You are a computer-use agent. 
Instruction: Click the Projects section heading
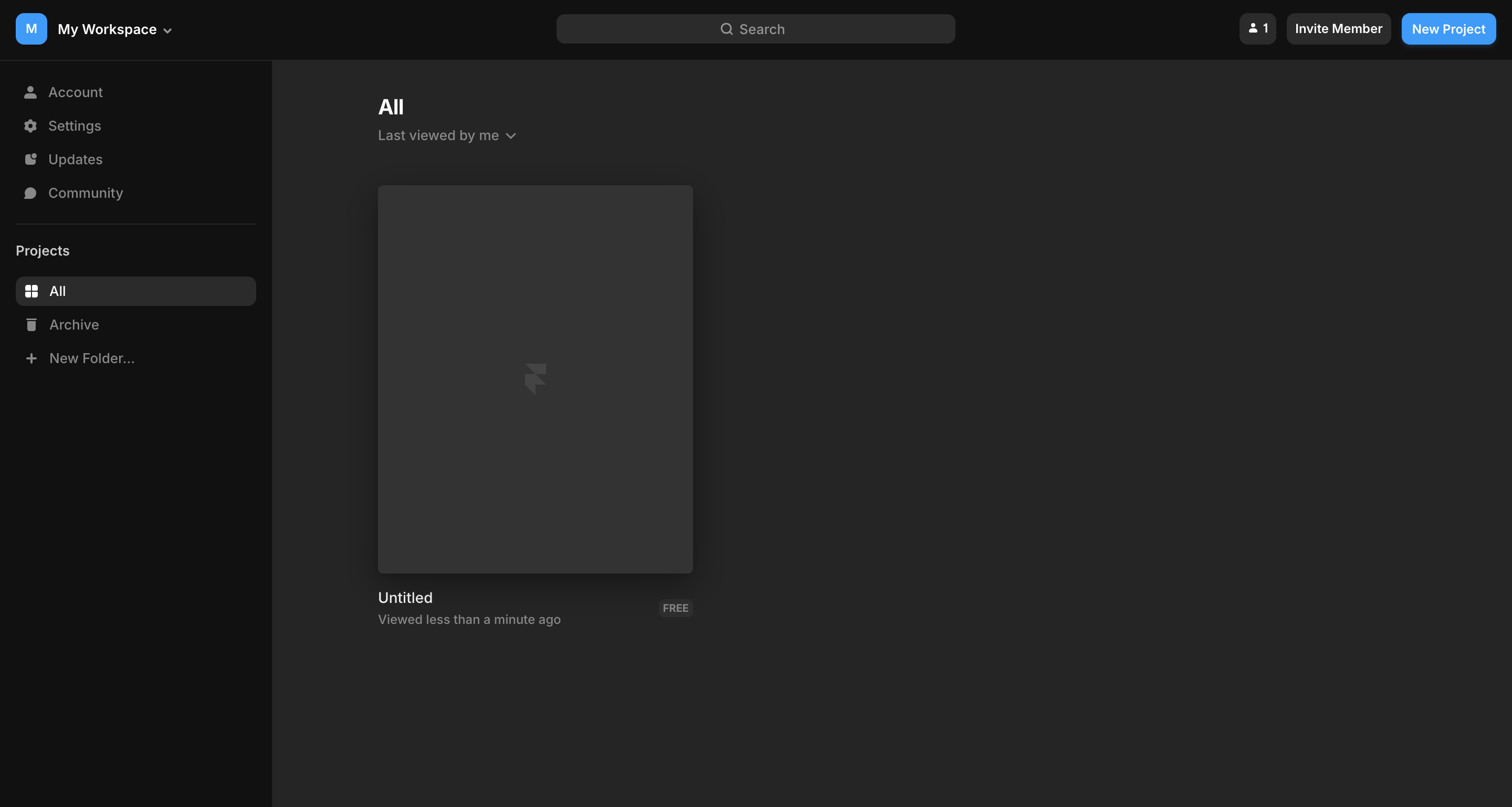(x=43, y=250)
